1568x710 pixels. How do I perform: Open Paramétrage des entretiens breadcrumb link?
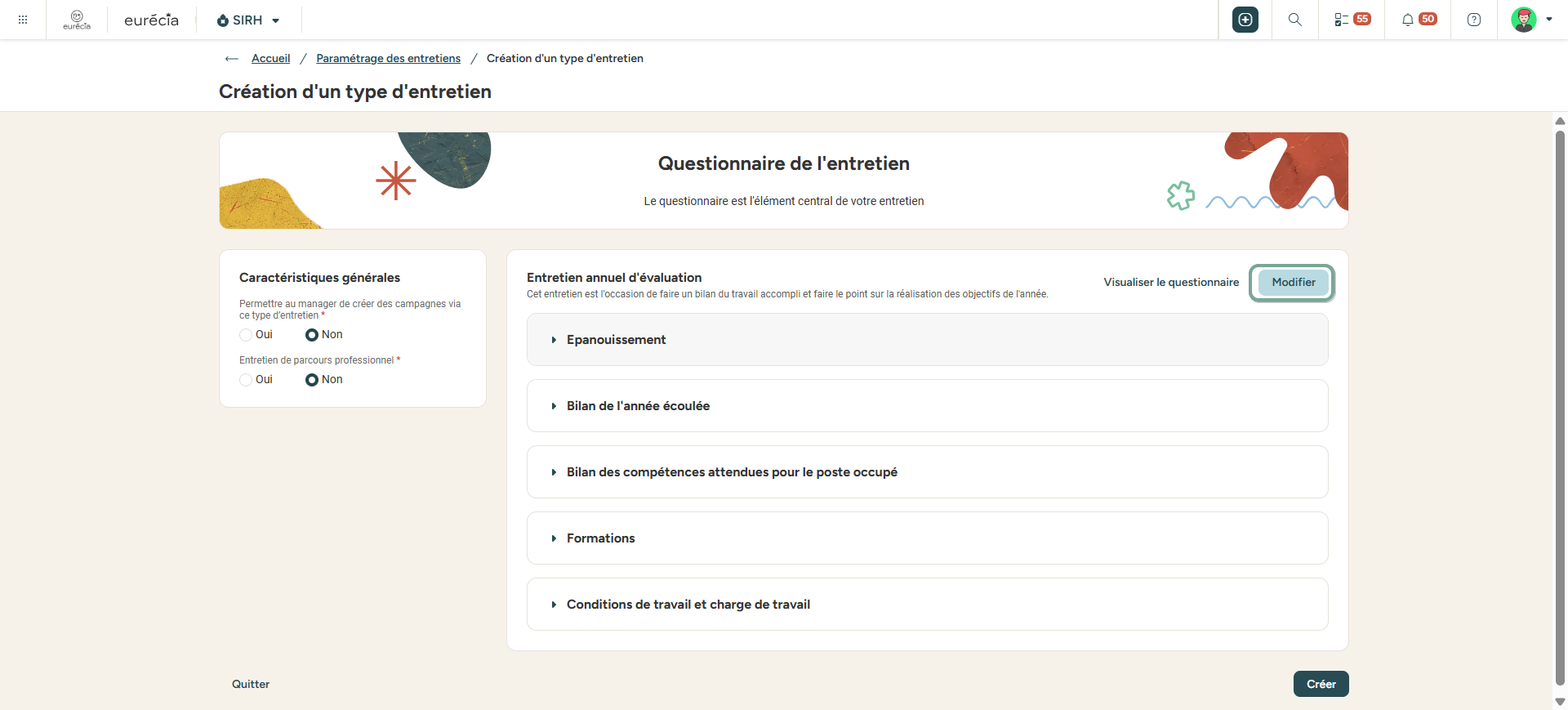389,58
